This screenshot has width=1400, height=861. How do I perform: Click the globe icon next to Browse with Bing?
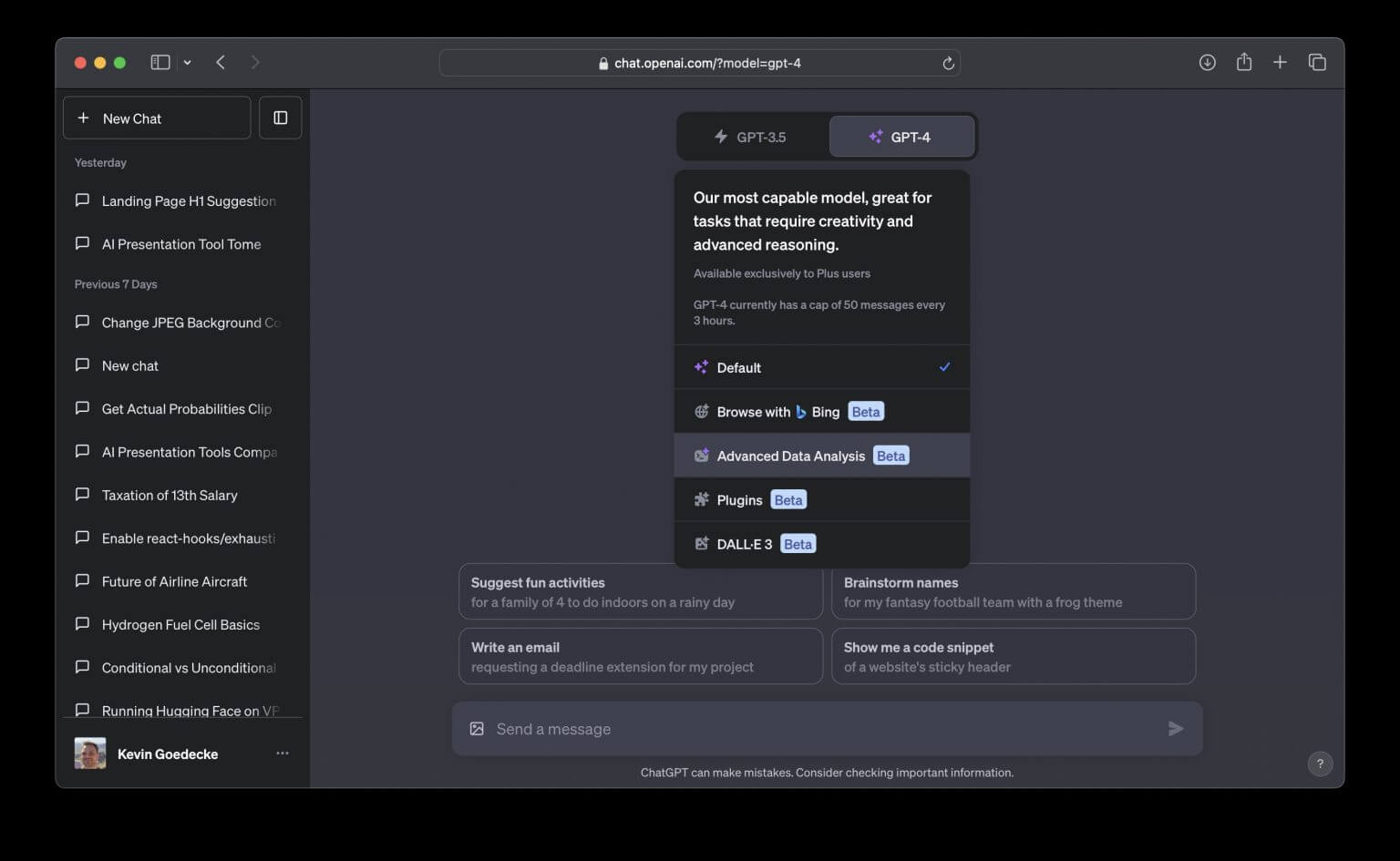click(701, 411)
